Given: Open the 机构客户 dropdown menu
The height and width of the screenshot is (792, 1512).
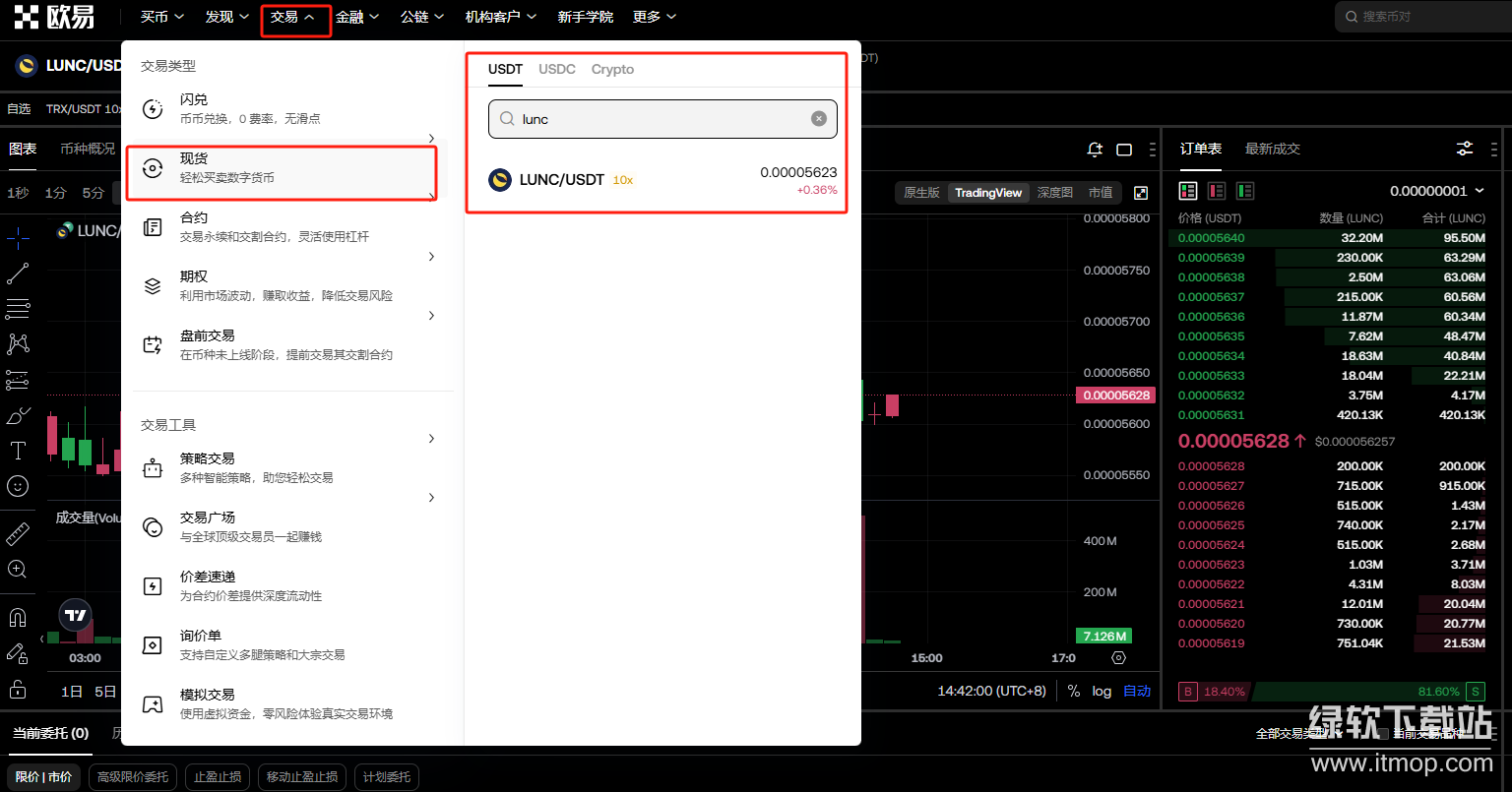Looking at the screenshot, I should click(x=501, y=17).
